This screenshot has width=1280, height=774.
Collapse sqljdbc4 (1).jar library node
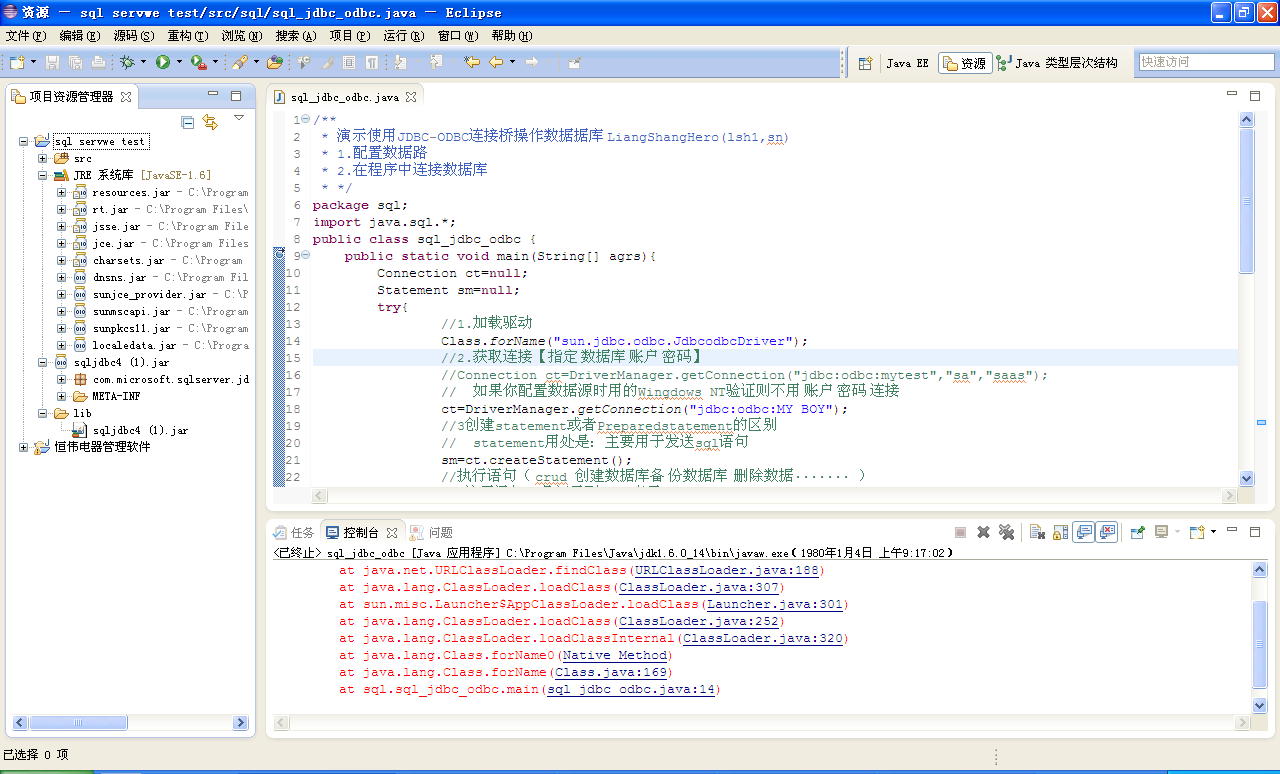[43, 362]
